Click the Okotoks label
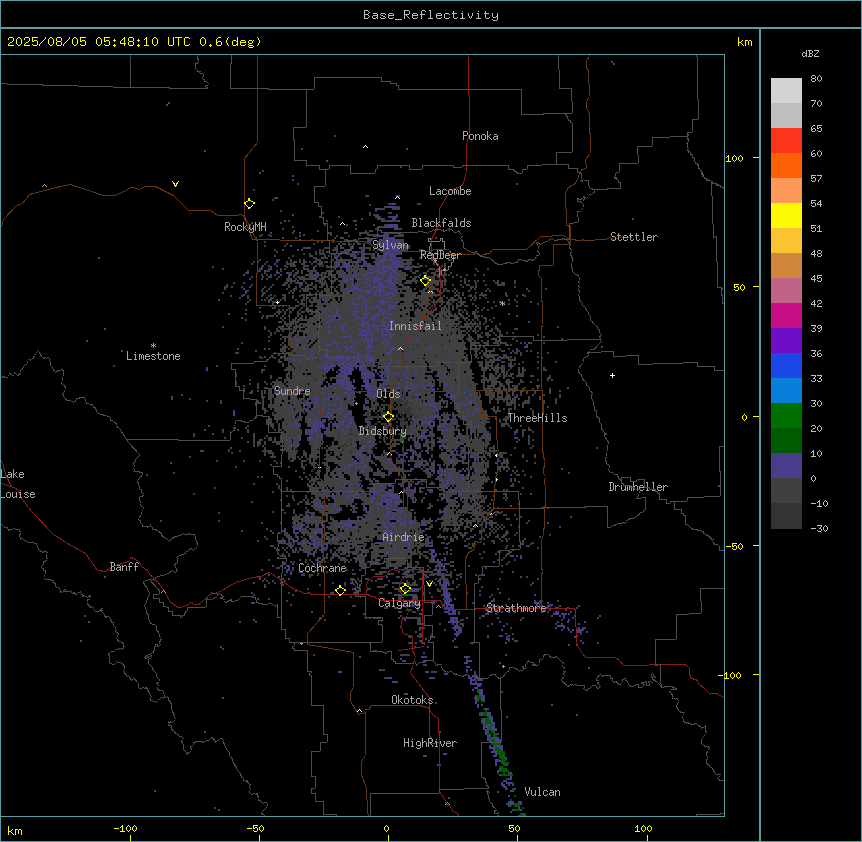The width and height of the screenshot is (862, 842). point(412,700)
